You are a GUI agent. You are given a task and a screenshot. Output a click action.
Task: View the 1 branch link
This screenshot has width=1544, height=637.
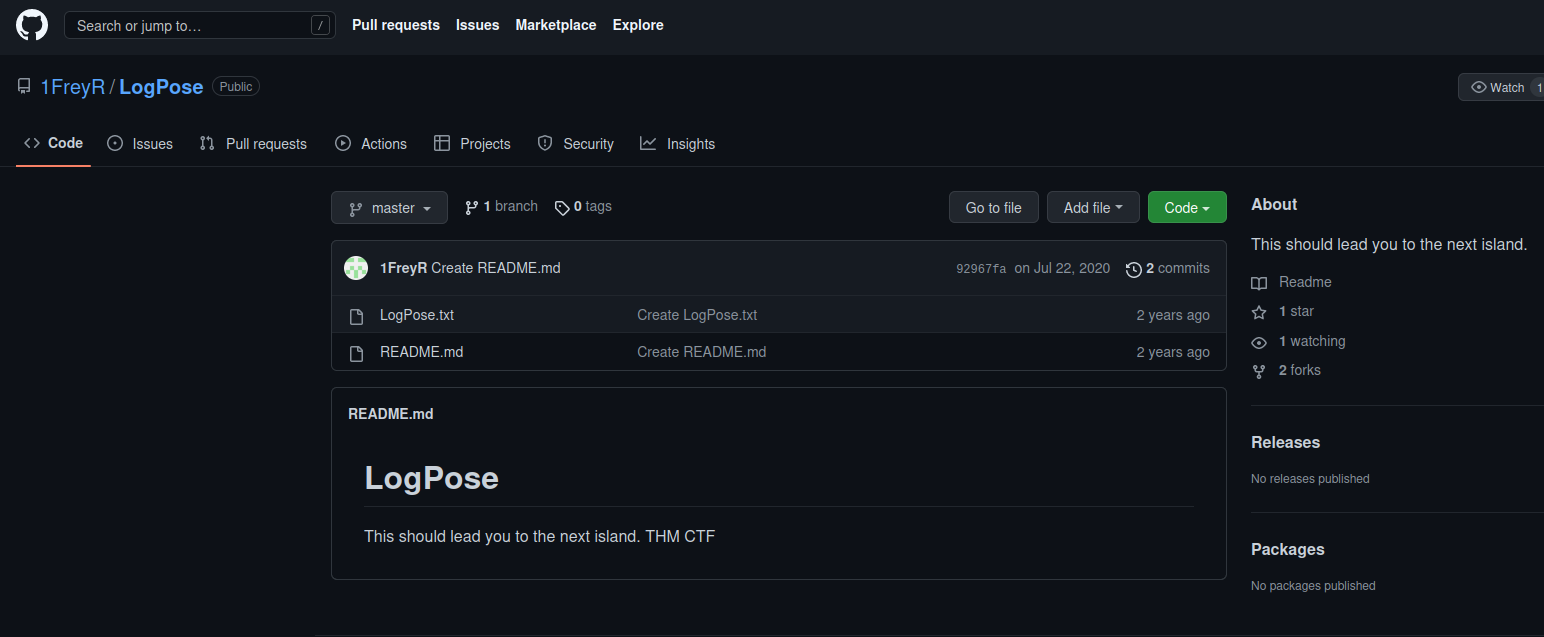pos(501,207)
